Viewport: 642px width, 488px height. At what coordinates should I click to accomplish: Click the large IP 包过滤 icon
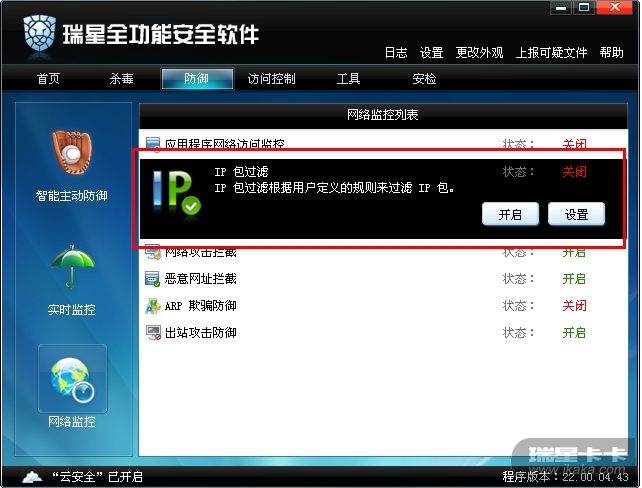[x=176, y=194]
